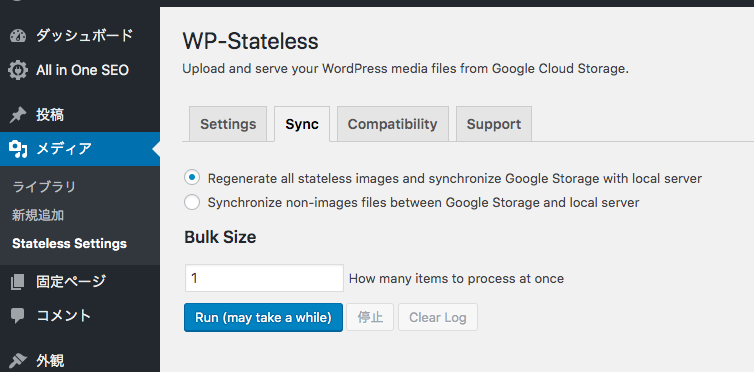Click the Run (may take a while) button
Viewport: 754px width, 372px height.
point(264,317)
